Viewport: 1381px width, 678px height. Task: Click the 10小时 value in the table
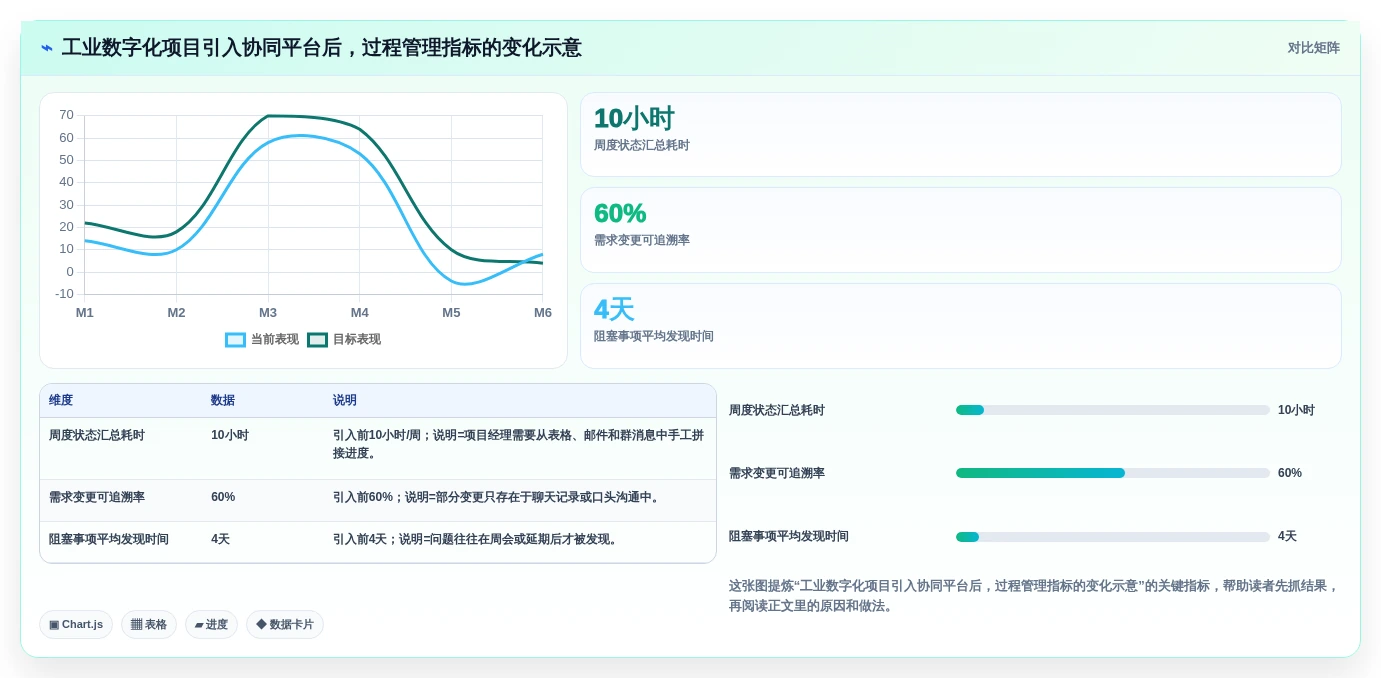[230, 436]
